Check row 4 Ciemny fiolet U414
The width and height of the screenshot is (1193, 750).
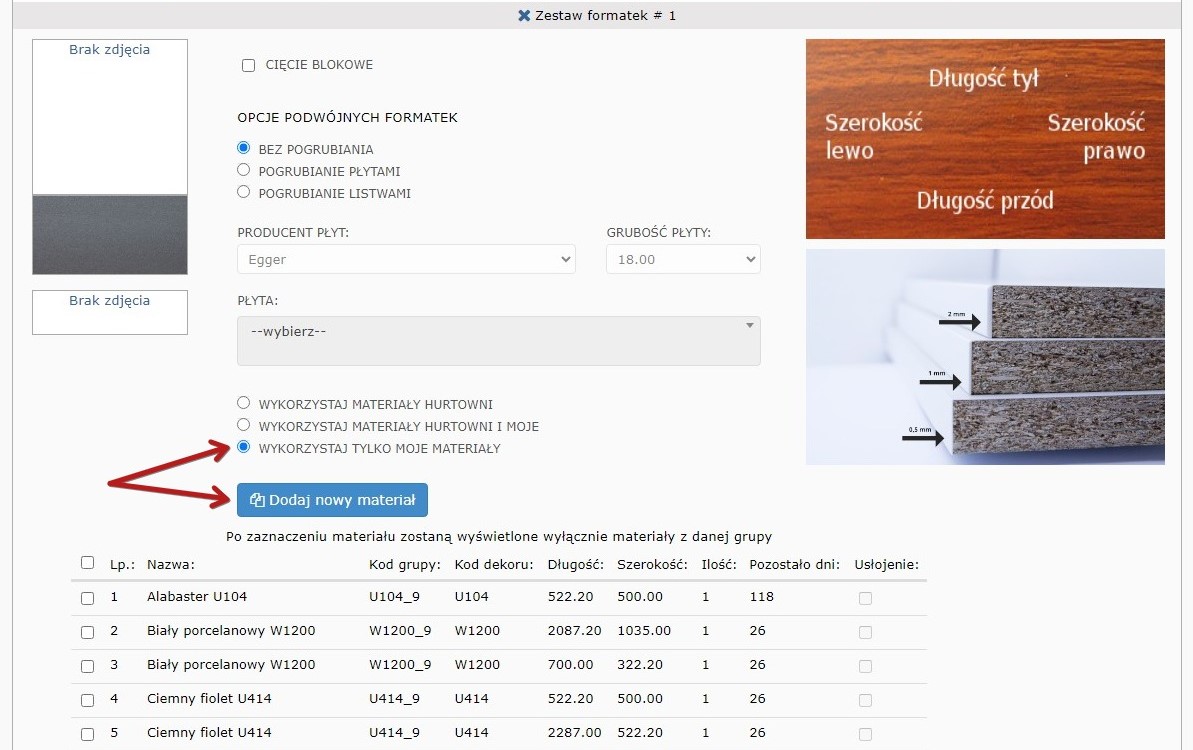87,699
